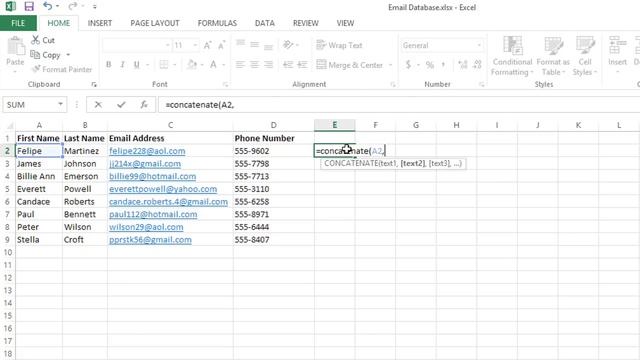Click the felipe228@aol.com email link
640x360 pixels.
point(147,151)
